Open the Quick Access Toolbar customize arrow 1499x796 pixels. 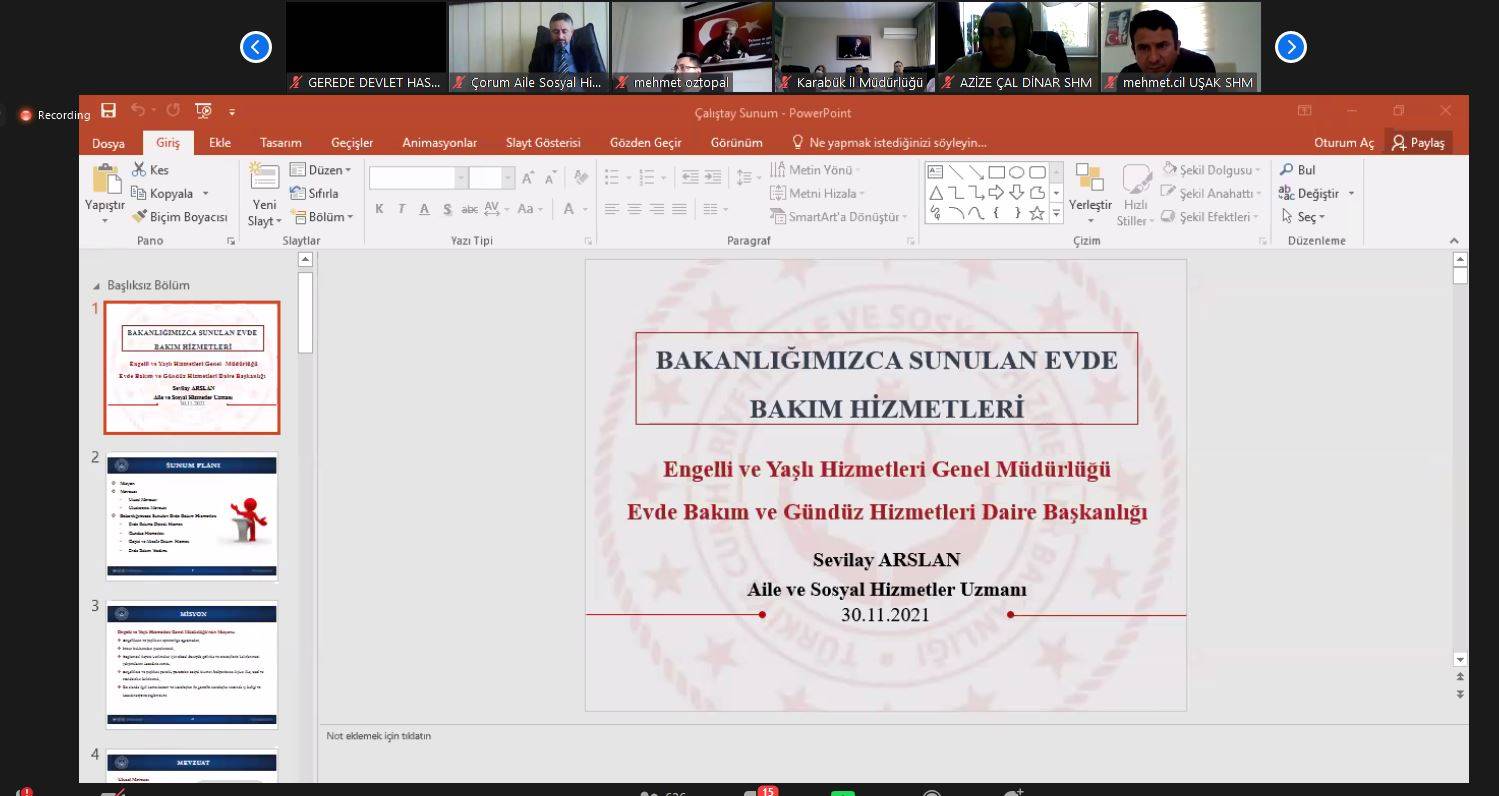232,112
